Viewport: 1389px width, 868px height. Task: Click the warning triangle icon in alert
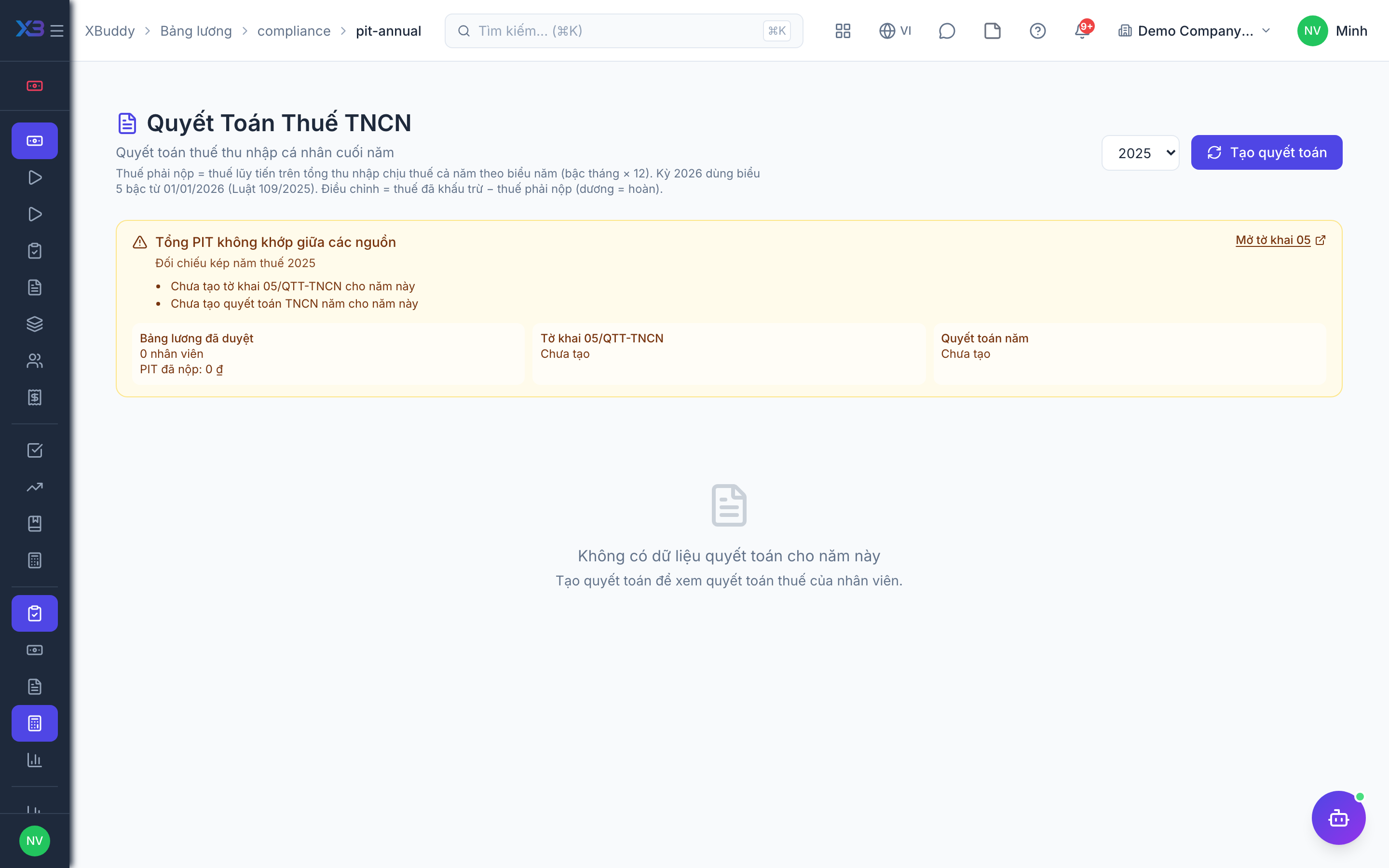click(x=139, y=242)
